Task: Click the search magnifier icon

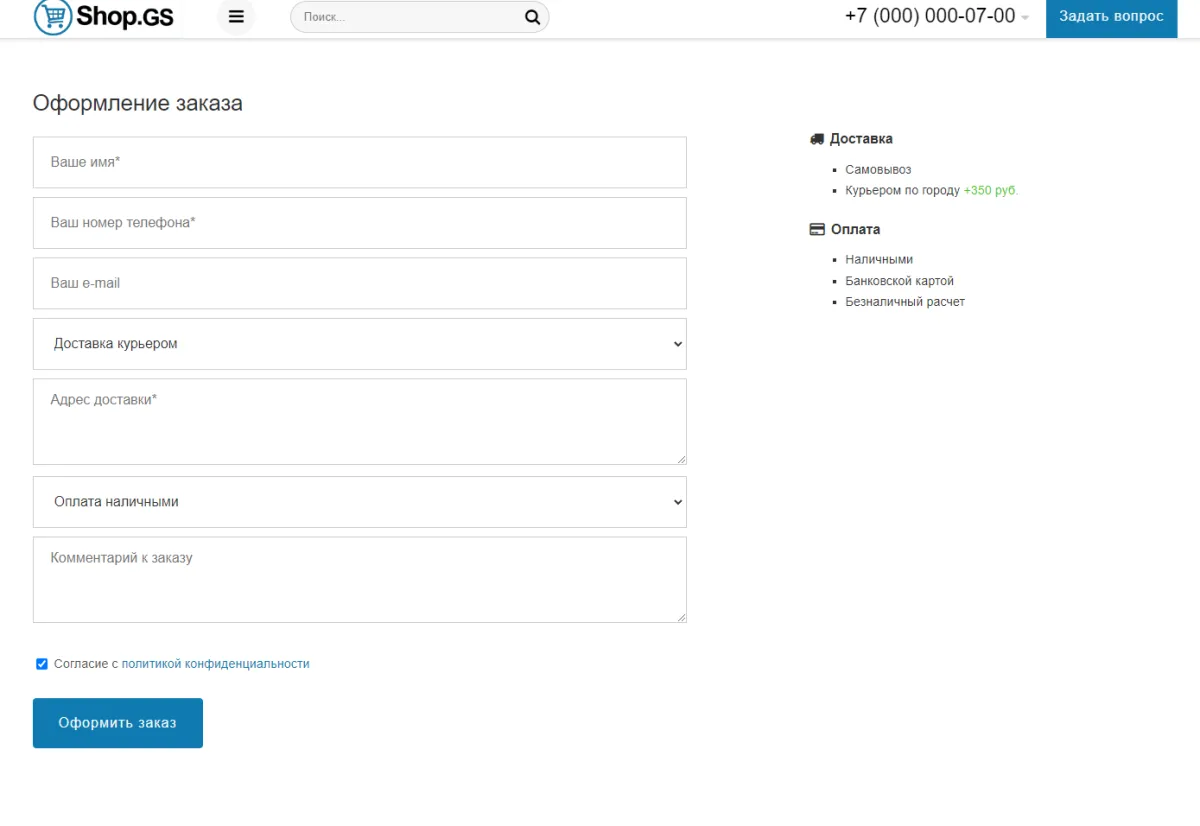Action: tap(532, 17)
